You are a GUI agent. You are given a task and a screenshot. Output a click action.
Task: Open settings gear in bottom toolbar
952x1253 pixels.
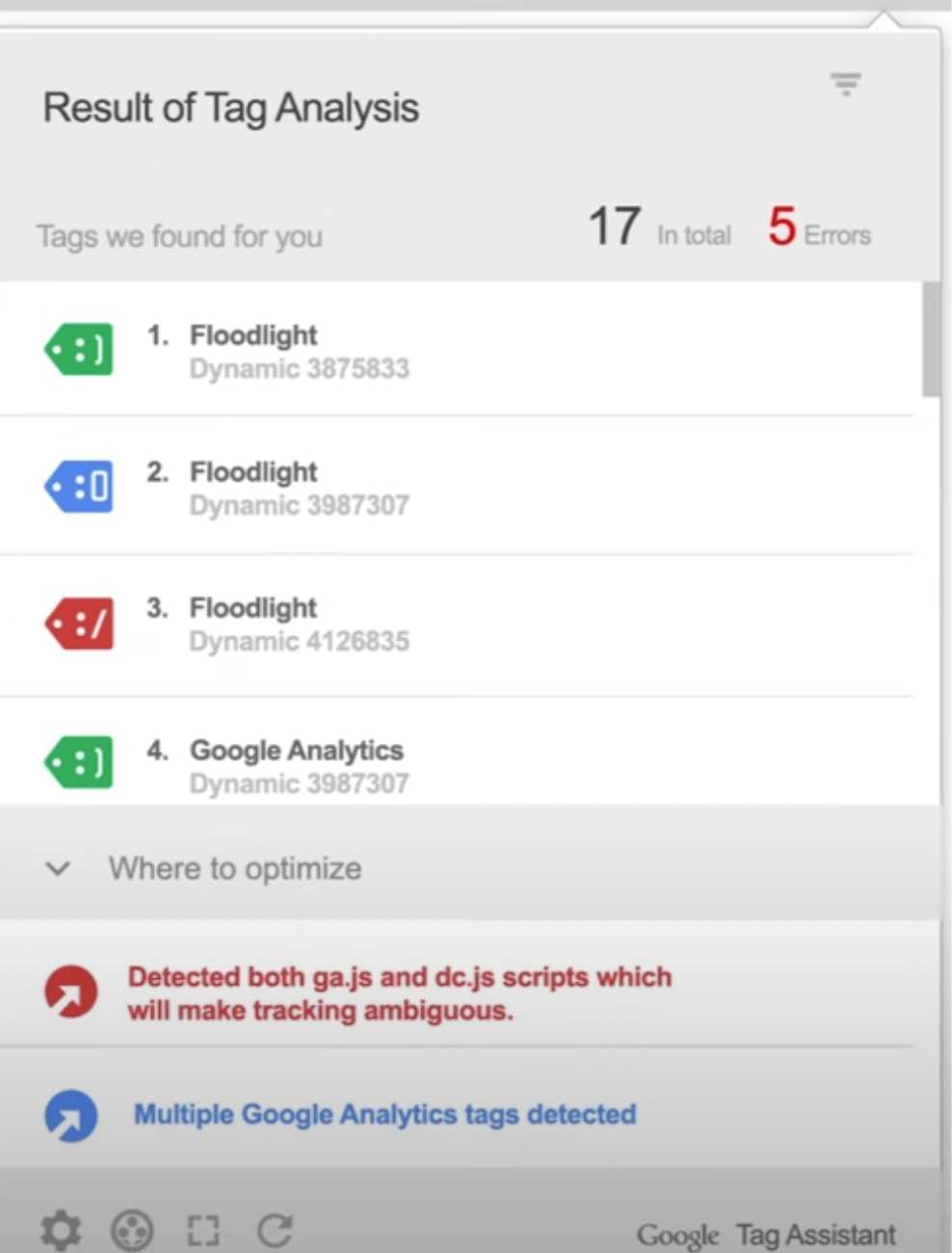coord(61,1231)
